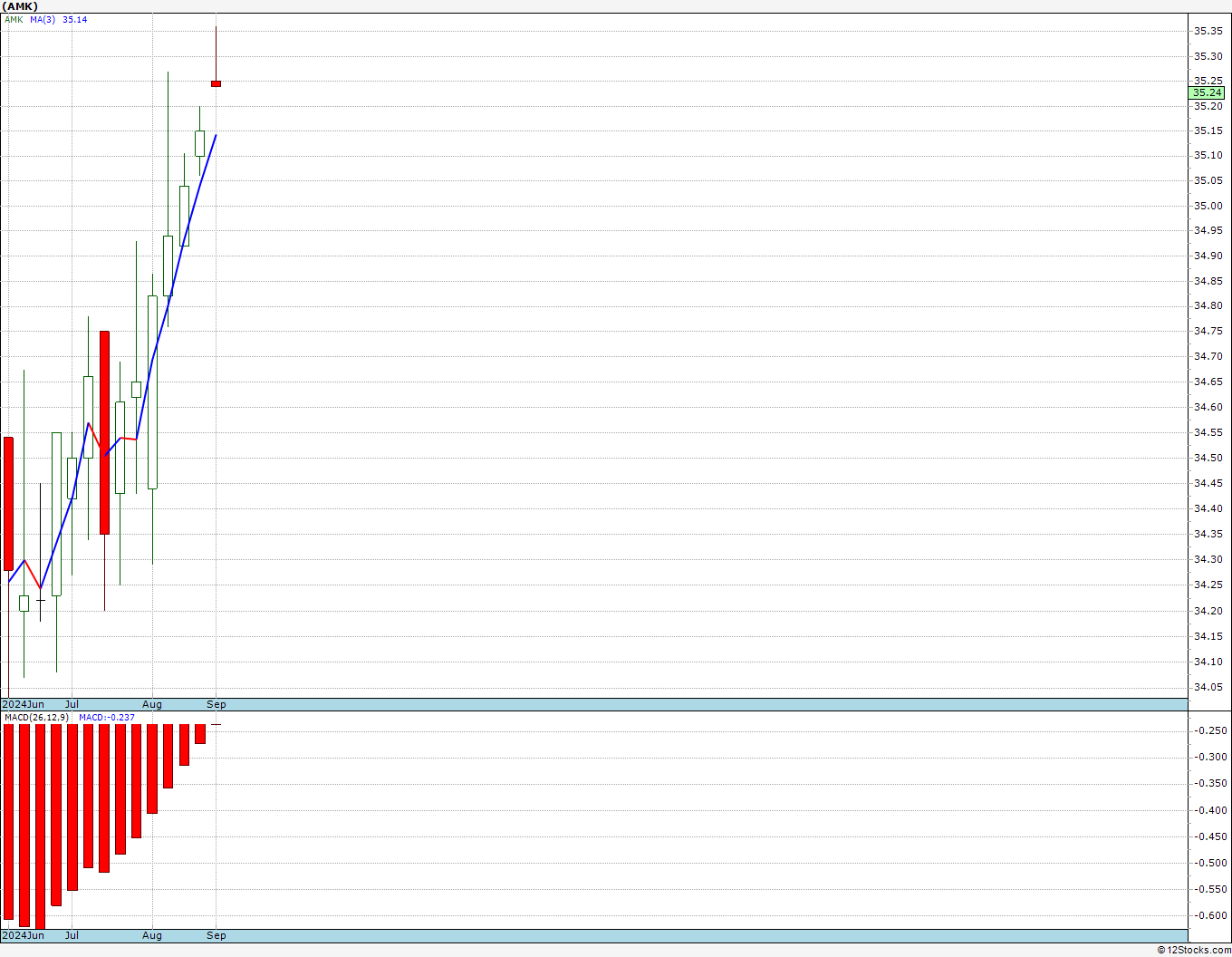The image size is (1232, 957).
Task: Click the MACD(26,12,9) indicator label
Action: coord(36,718)
